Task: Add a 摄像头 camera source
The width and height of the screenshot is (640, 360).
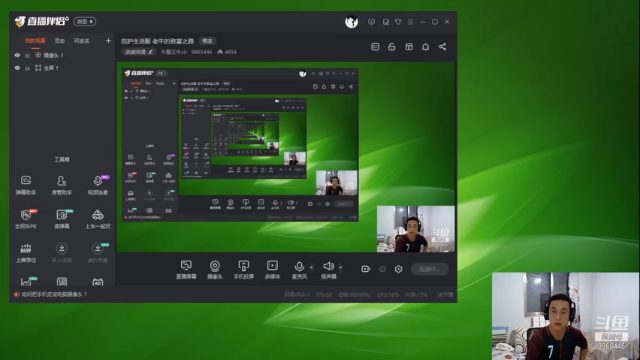Action: tap(215, 270)
